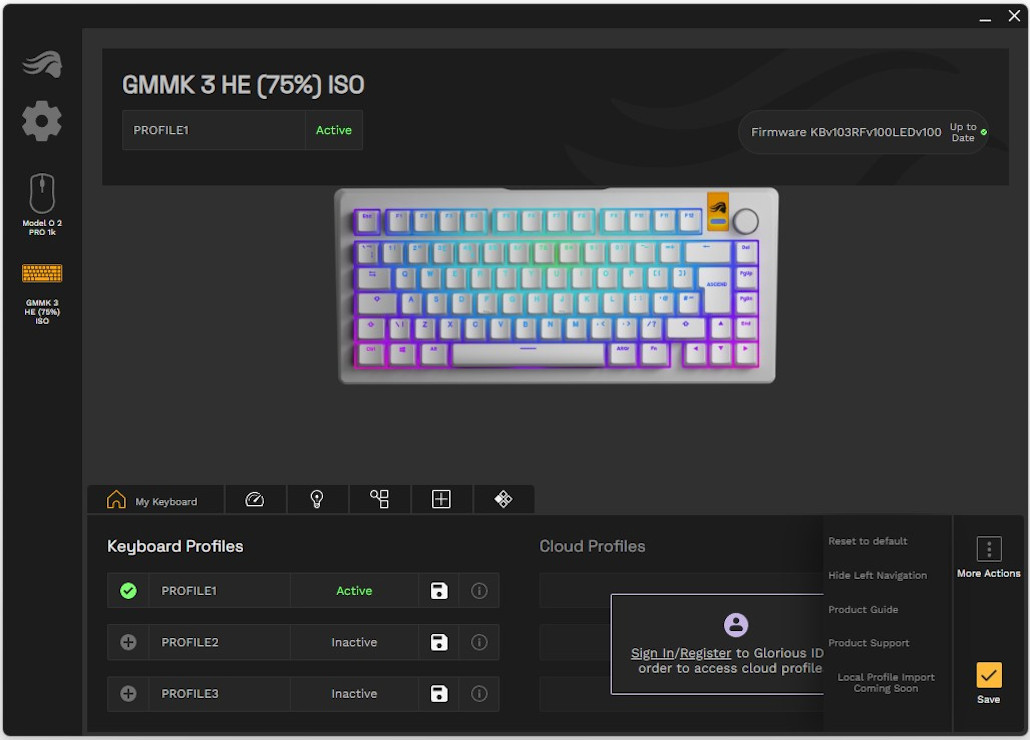
Task: Activate PROFILE2 using its plus circle
Action: tap(128, 642)
